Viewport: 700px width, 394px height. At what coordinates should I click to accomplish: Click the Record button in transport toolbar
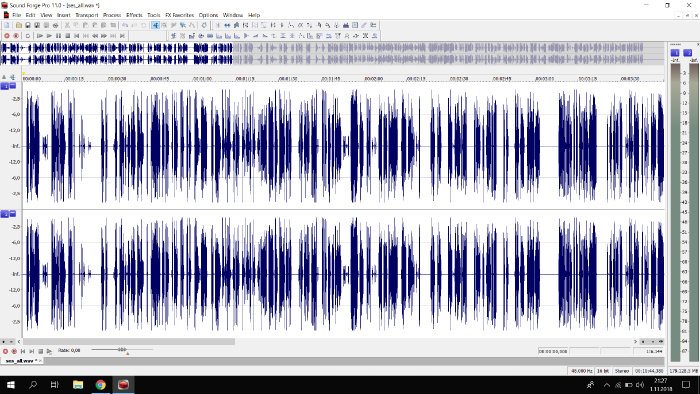tap(7, 36)
